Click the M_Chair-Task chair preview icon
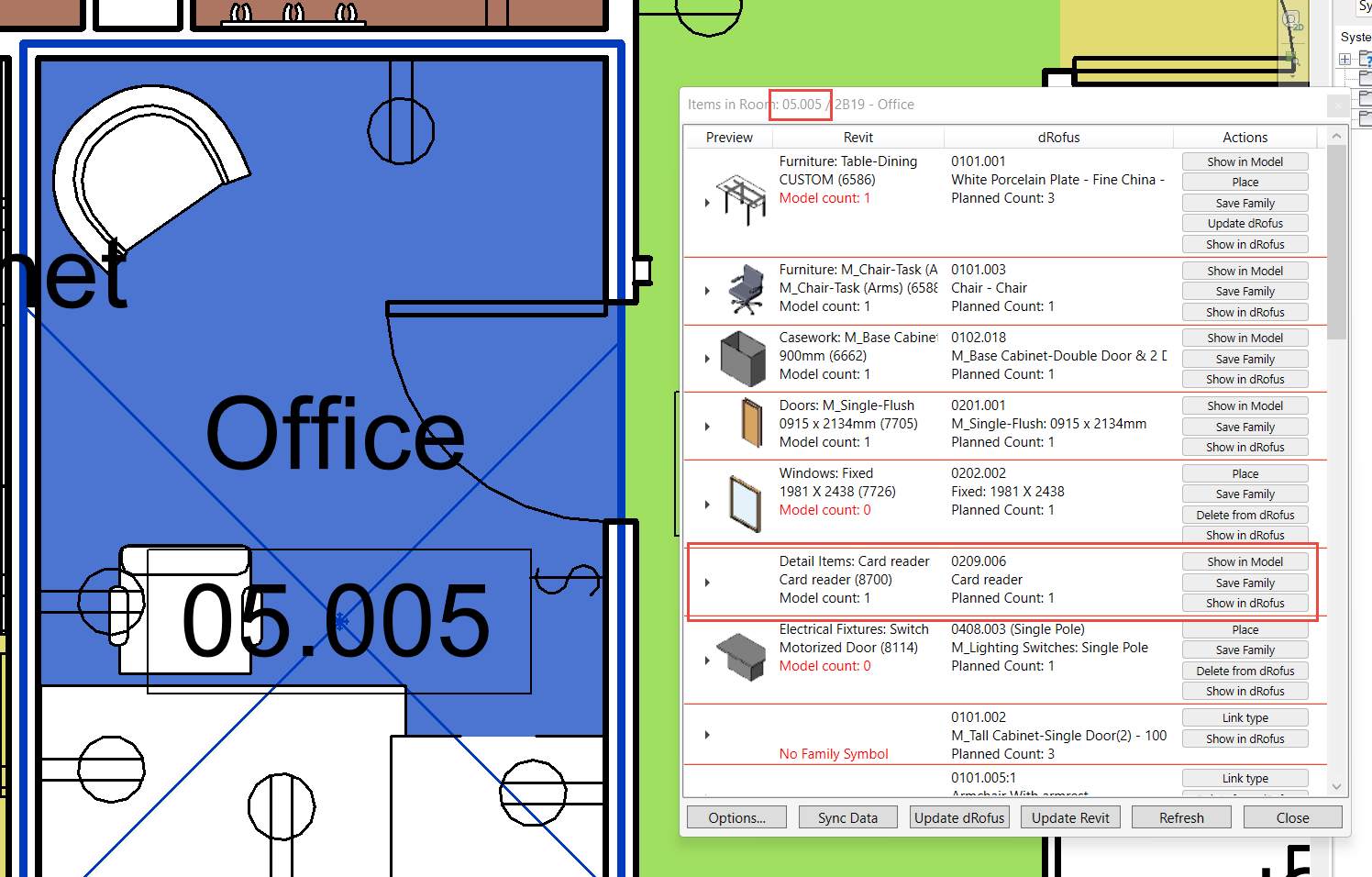 click(x=746, y=289)
